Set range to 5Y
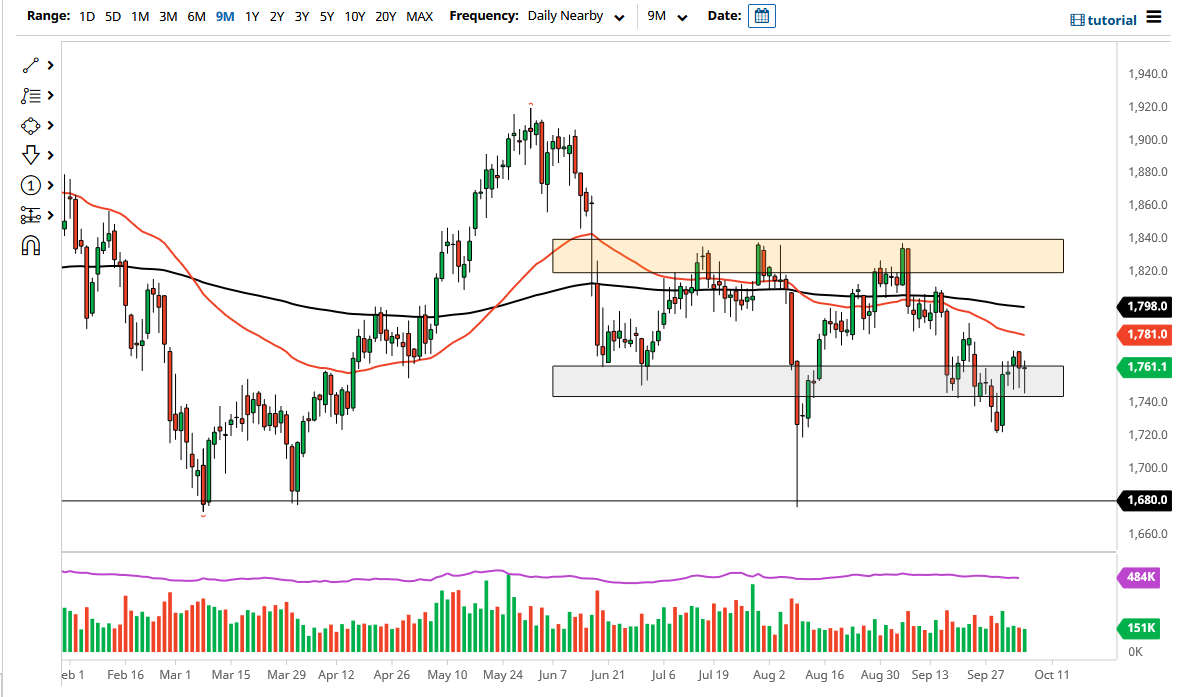 326,16
